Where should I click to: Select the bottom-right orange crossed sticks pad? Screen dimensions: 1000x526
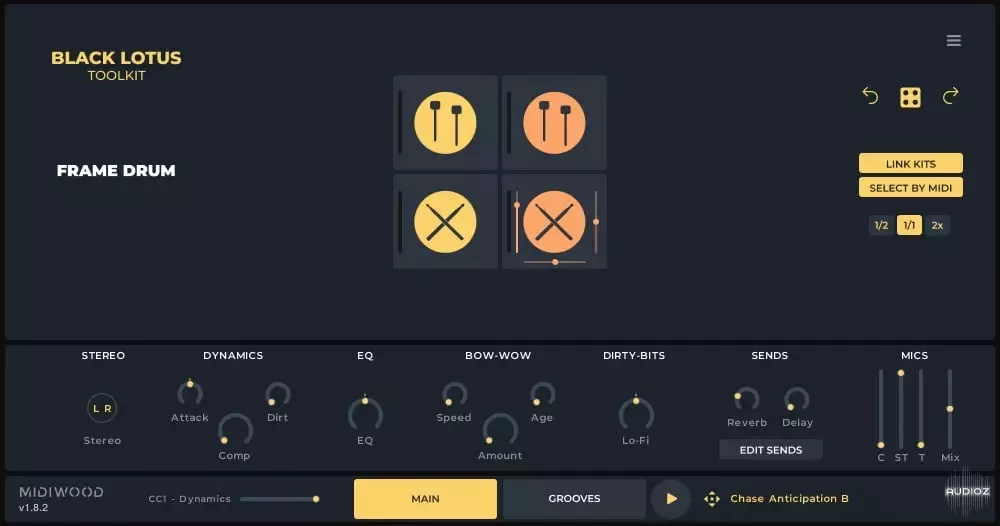click(554, 221)
